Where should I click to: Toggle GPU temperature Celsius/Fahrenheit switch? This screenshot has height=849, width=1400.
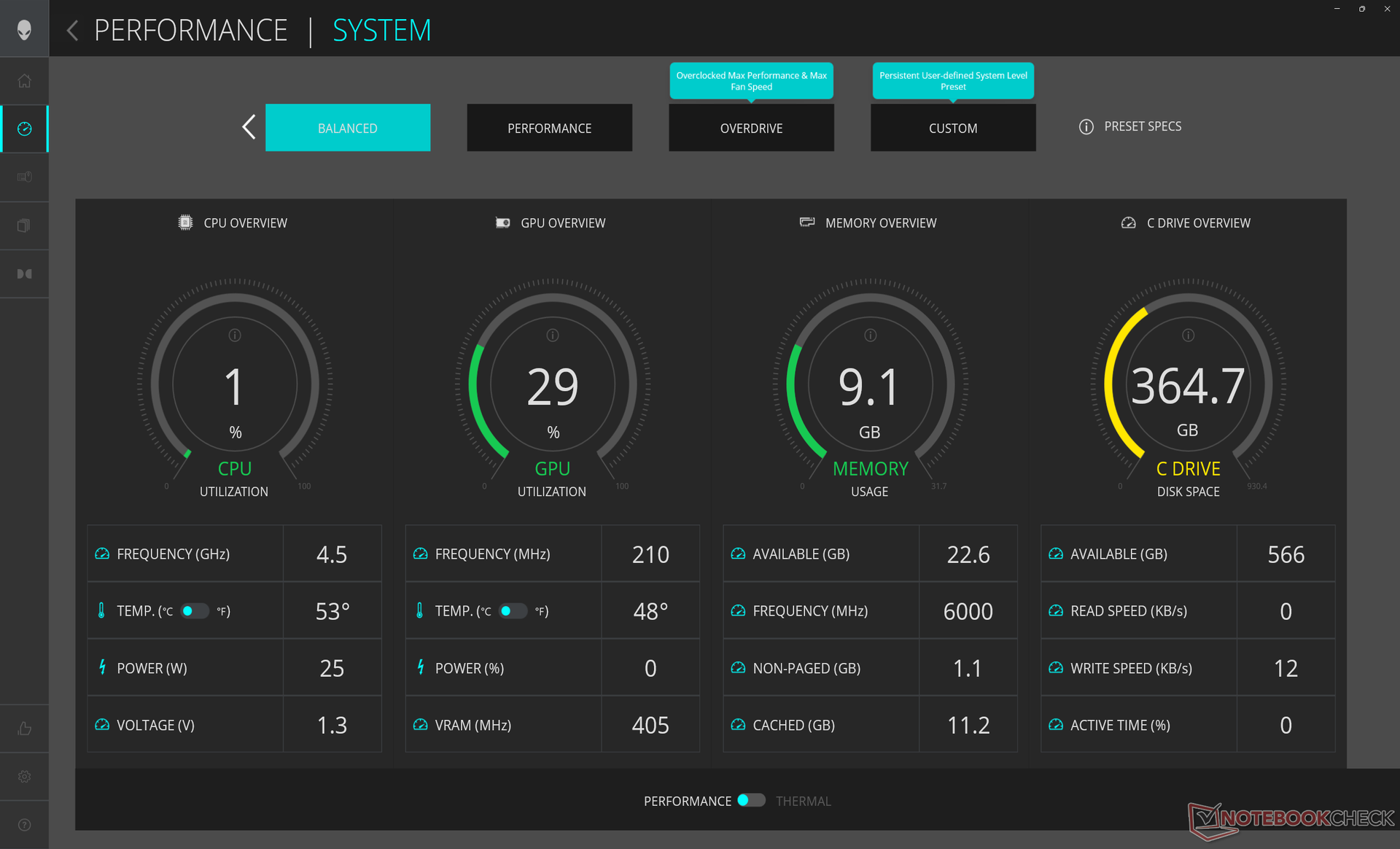pos(512,611)
